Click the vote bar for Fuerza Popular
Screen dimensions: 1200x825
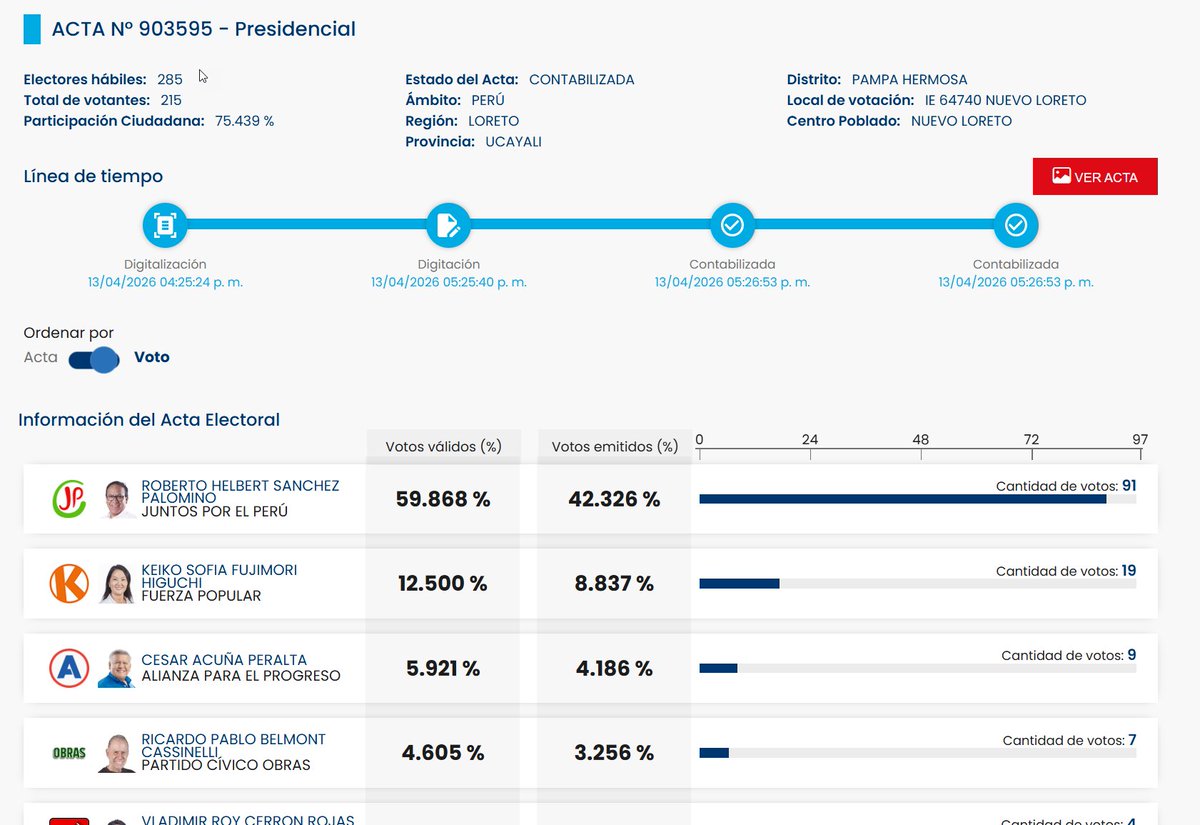[917, 583]
